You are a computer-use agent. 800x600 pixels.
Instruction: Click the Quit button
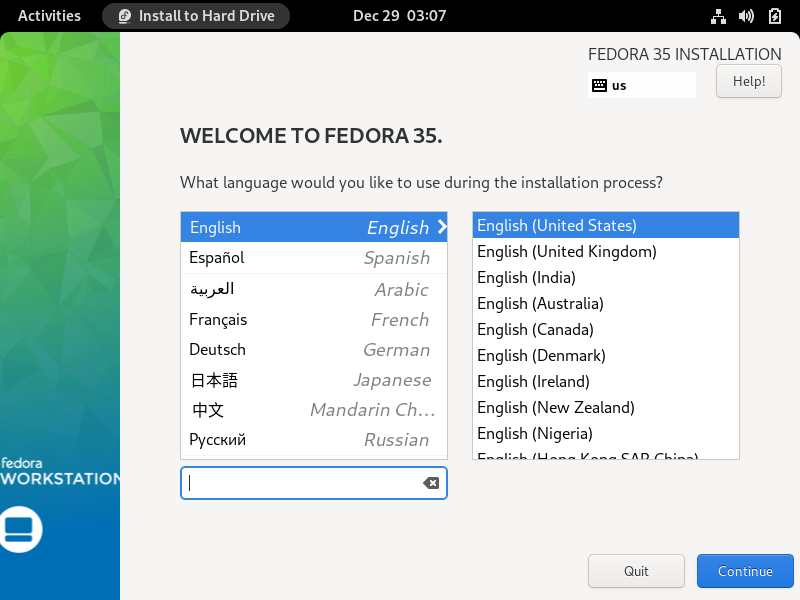636,571
